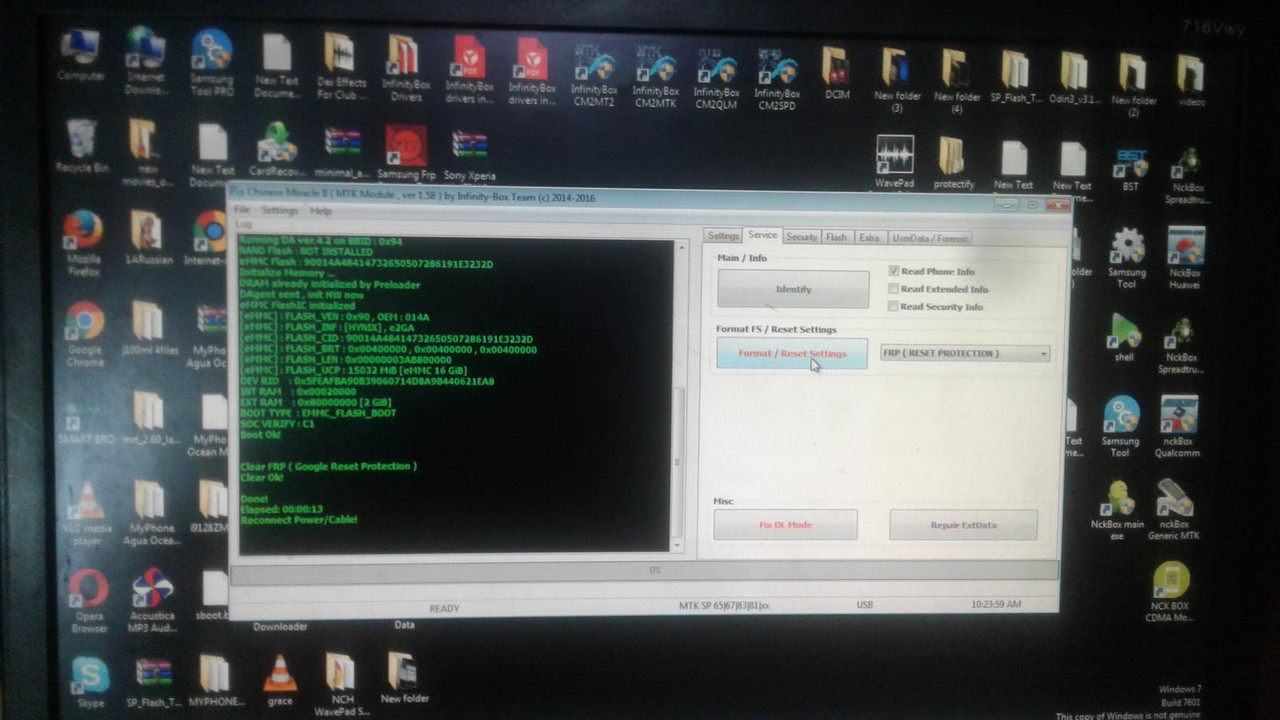Open the InfinityBox CM2MTK desktop icon
1280x720 pixels.
(655, 77)
